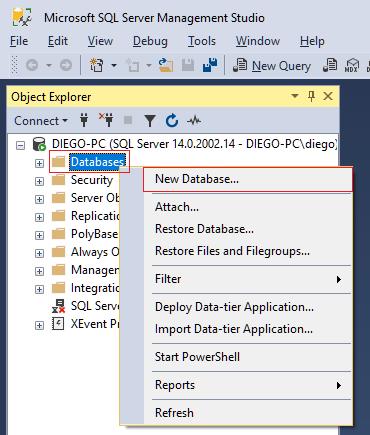Click the SQL Server Agent icon
This screenshot has height=435, width=370.
(58, 306)
